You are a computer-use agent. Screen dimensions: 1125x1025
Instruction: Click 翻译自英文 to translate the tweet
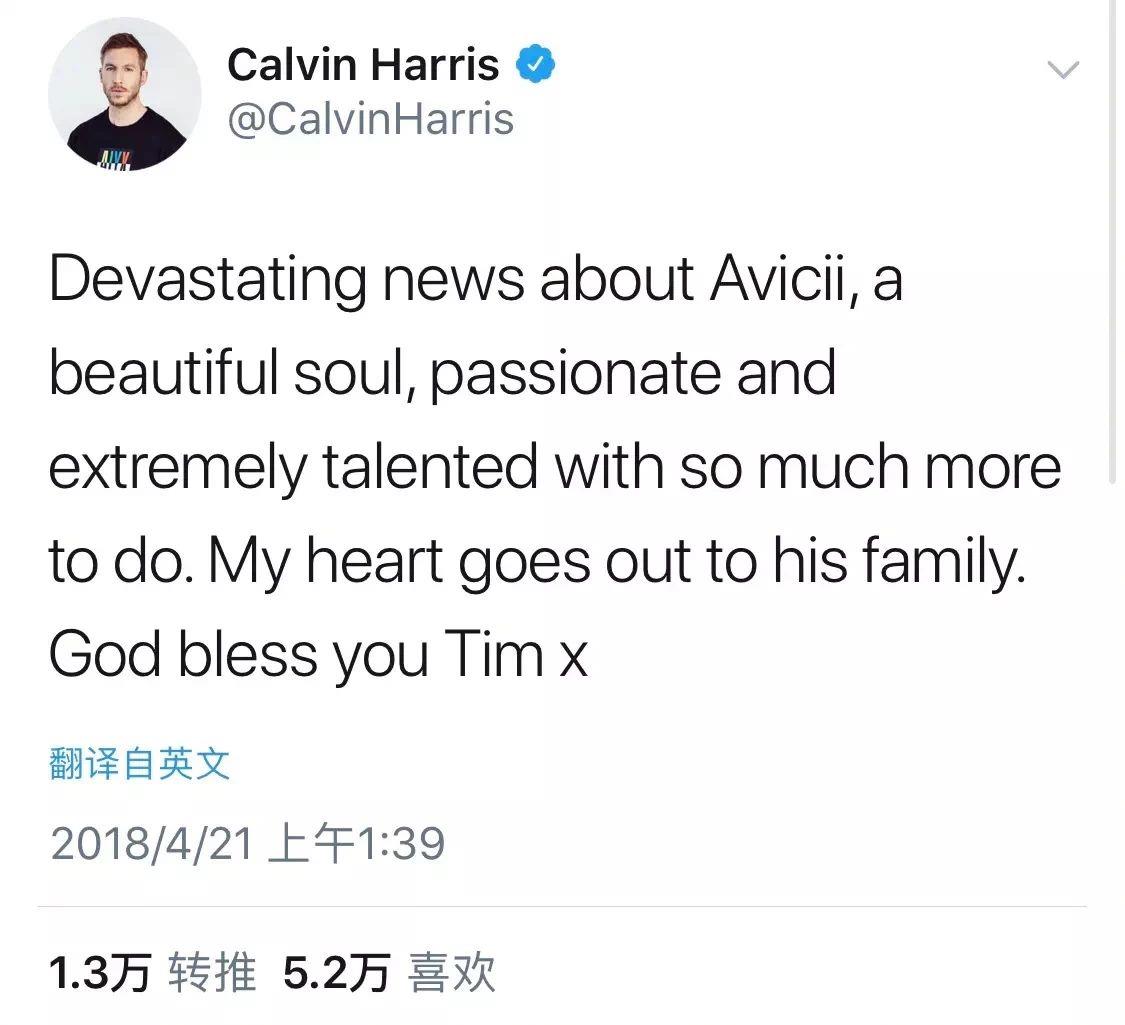click(139, 763)
